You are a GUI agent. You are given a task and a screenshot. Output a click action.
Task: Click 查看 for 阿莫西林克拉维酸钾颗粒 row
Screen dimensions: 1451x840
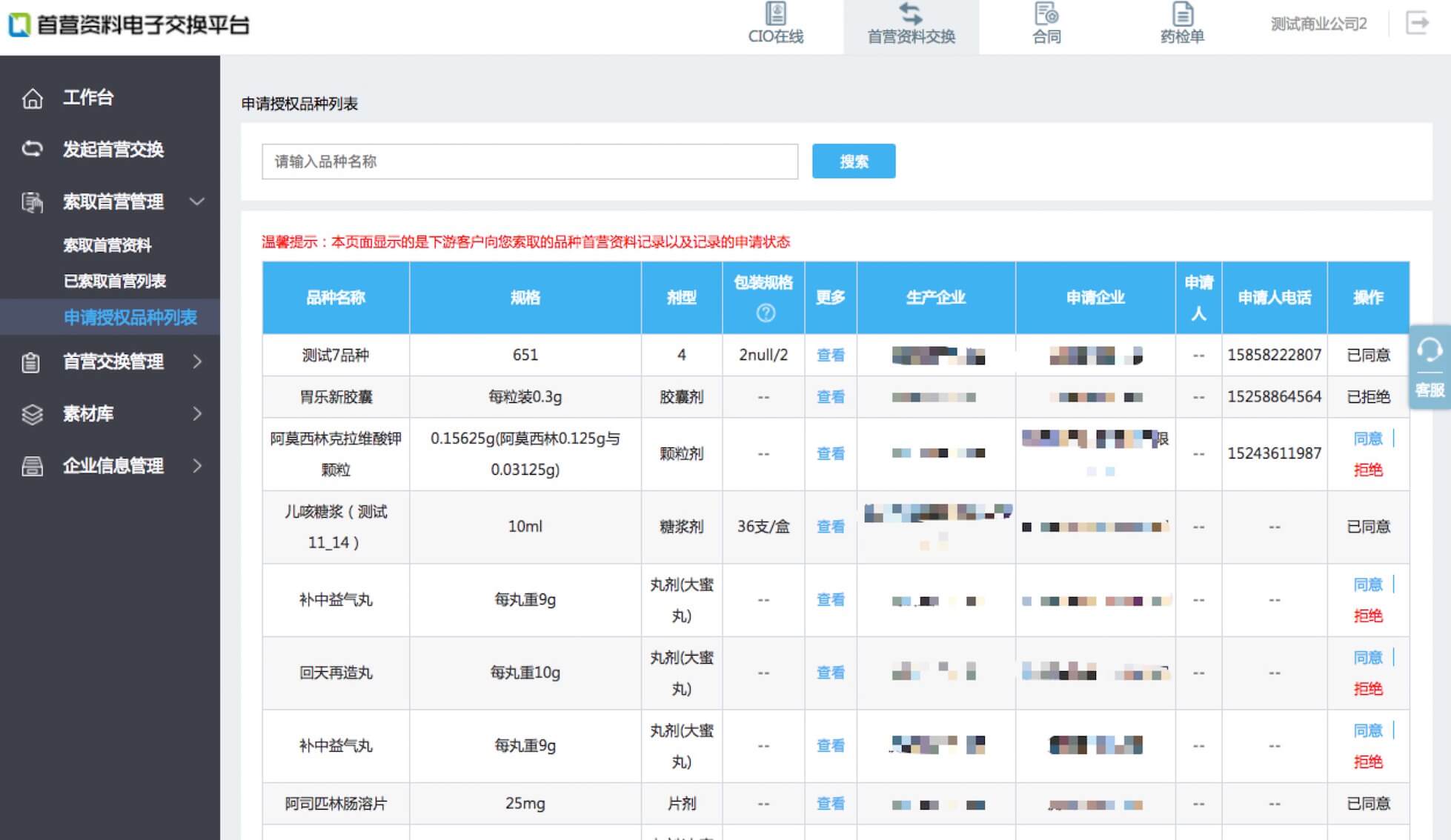(x=830, y=453)
